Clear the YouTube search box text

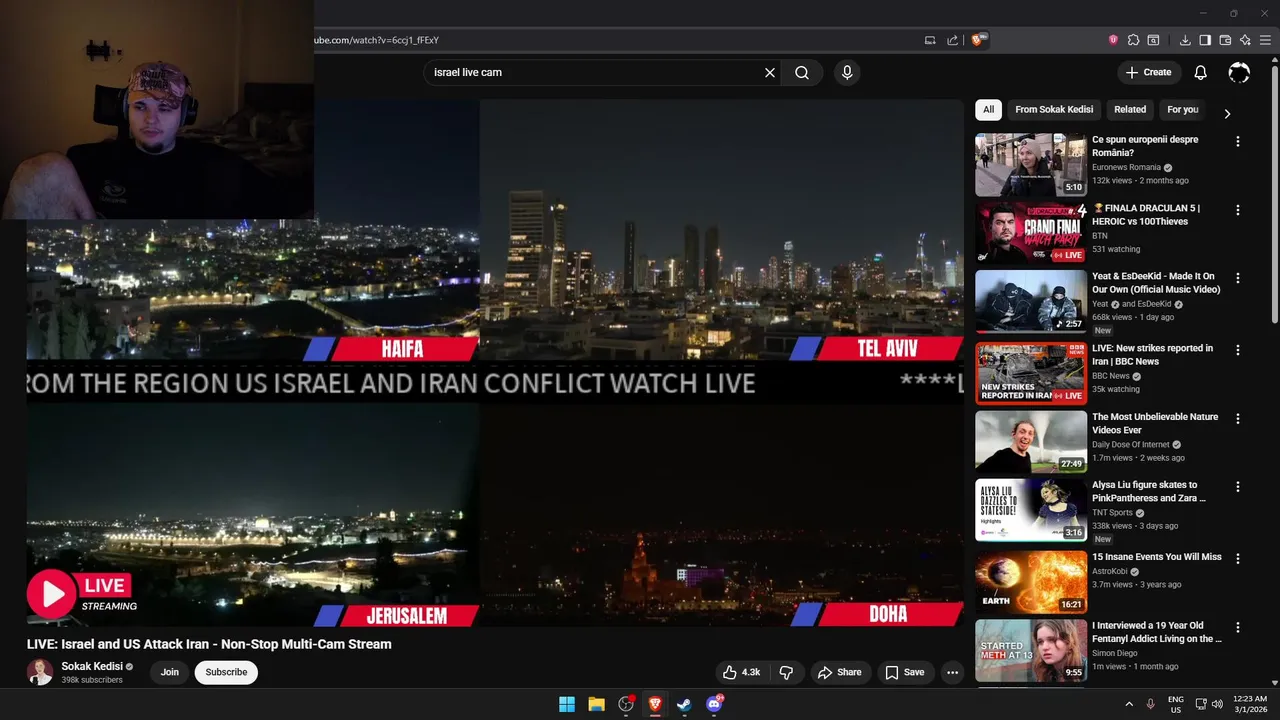[x=770, y=73]
